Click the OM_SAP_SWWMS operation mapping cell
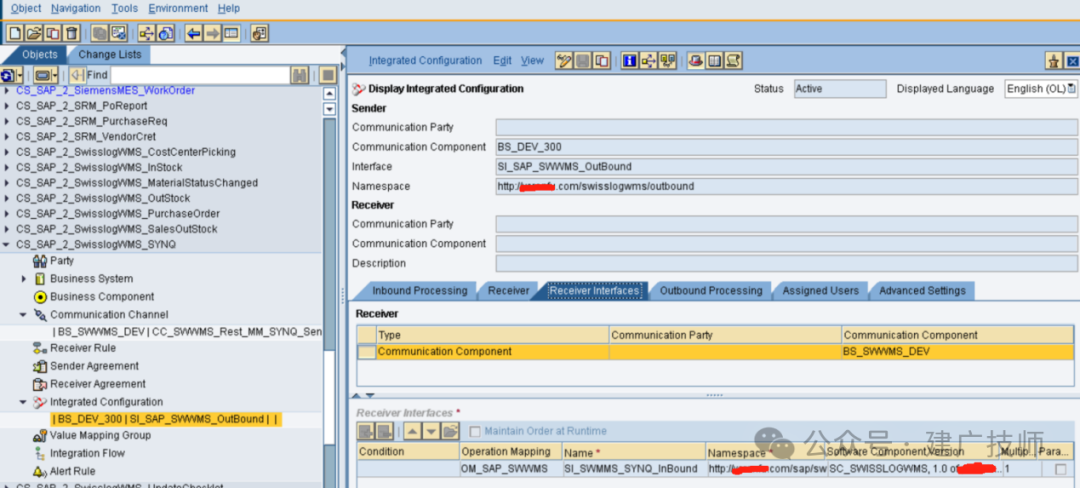This screenshot has height=488, width=1080. coord(511,469)
